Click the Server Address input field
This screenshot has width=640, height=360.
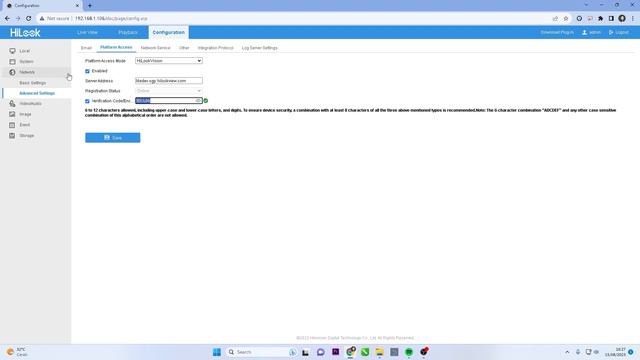tap(169, 81)
